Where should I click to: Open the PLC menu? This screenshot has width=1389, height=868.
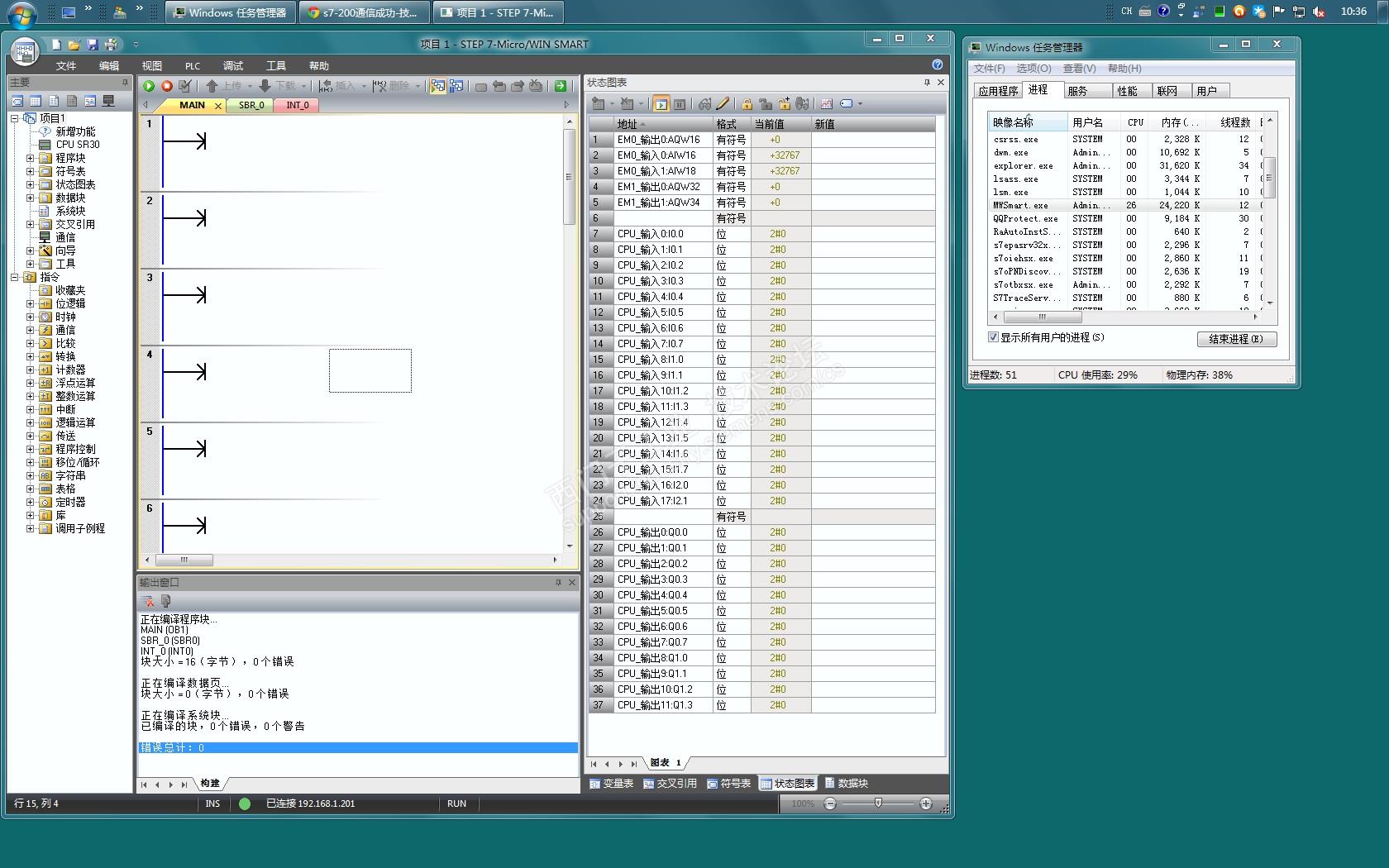point(192,66)
